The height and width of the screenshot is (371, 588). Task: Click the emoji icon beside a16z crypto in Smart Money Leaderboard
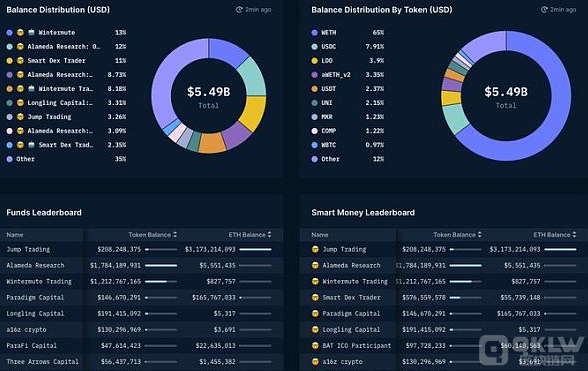pos(315,362)
